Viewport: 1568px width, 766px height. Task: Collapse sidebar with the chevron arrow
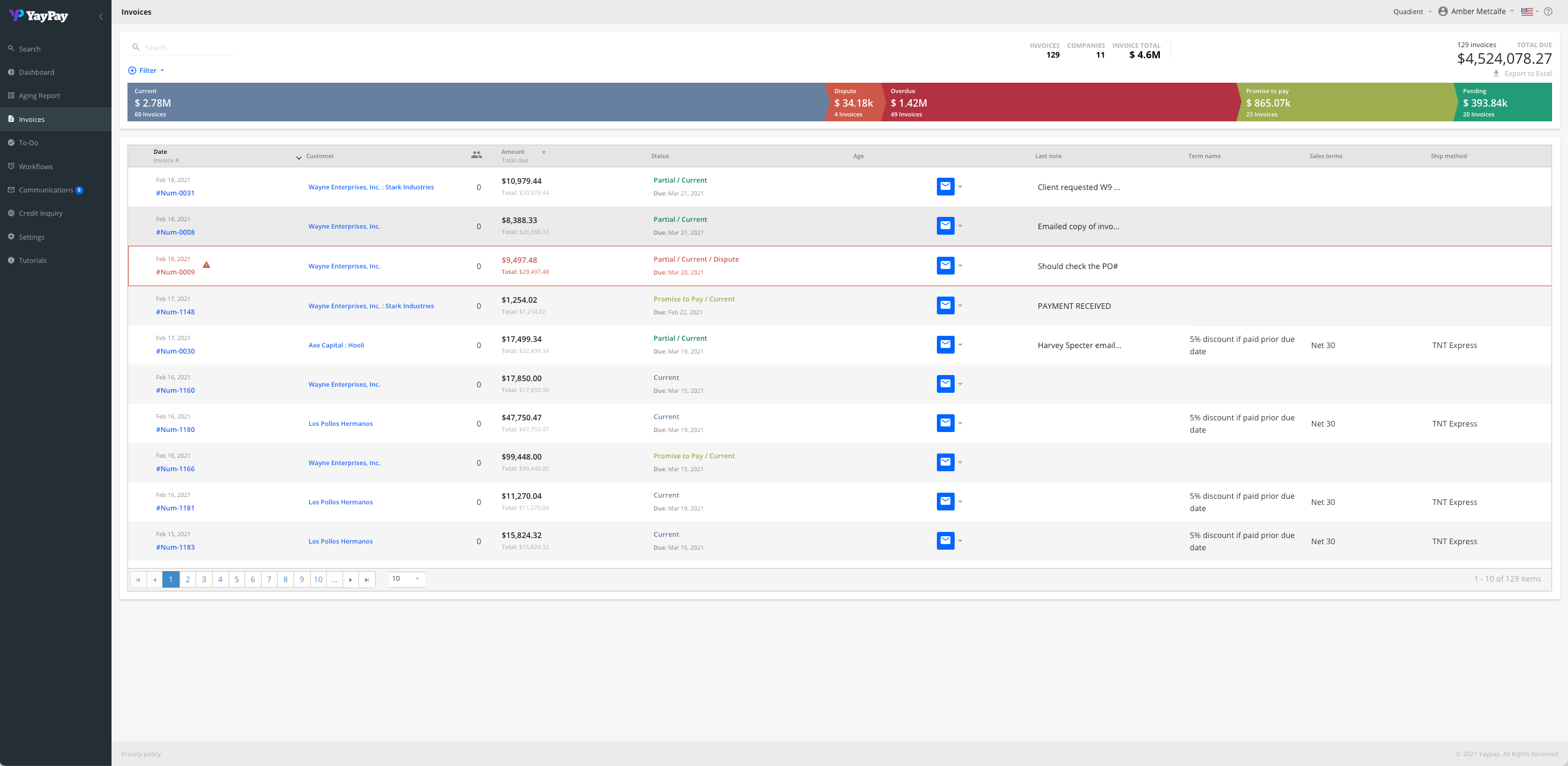[x=101, y=17]
